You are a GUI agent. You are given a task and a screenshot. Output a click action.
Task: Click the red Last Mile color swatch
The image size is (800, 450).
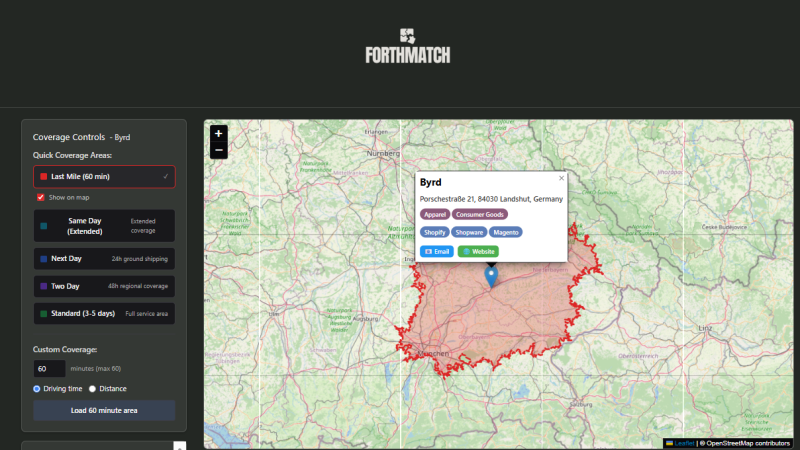43,177
